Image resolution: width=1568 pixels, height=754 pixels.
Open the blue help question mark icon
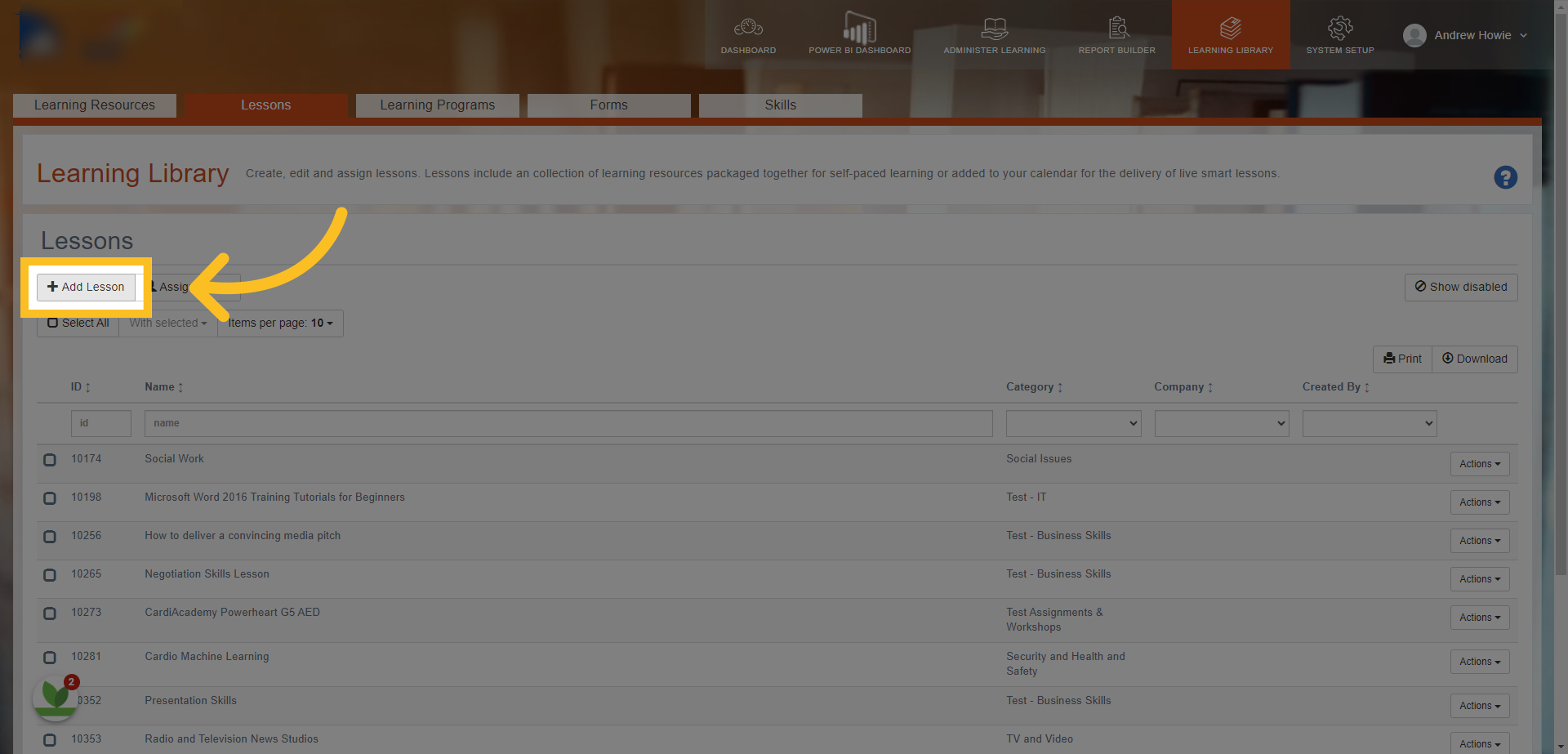[x=1505, y=177]
